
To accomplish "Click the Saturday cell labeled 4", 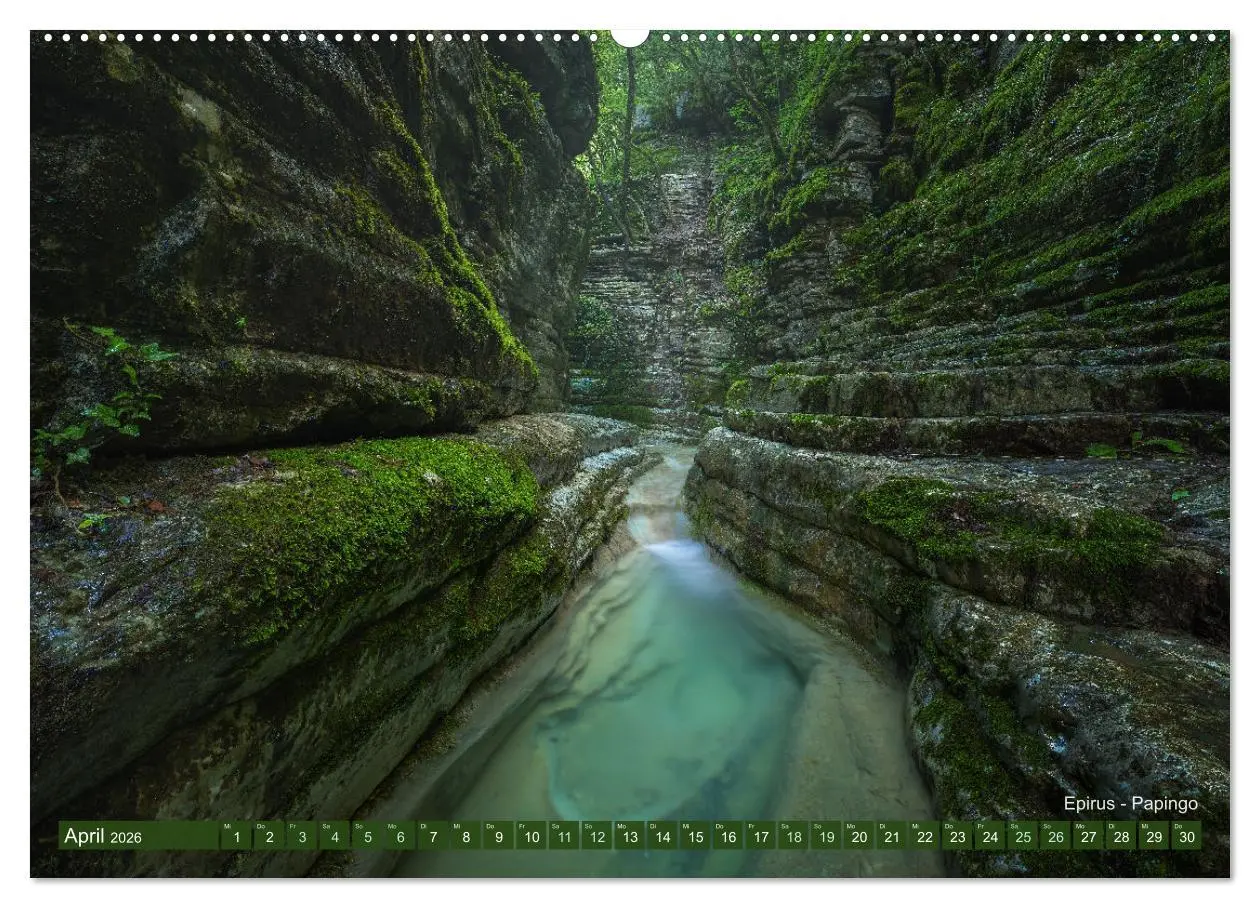I will coord(335,840).
